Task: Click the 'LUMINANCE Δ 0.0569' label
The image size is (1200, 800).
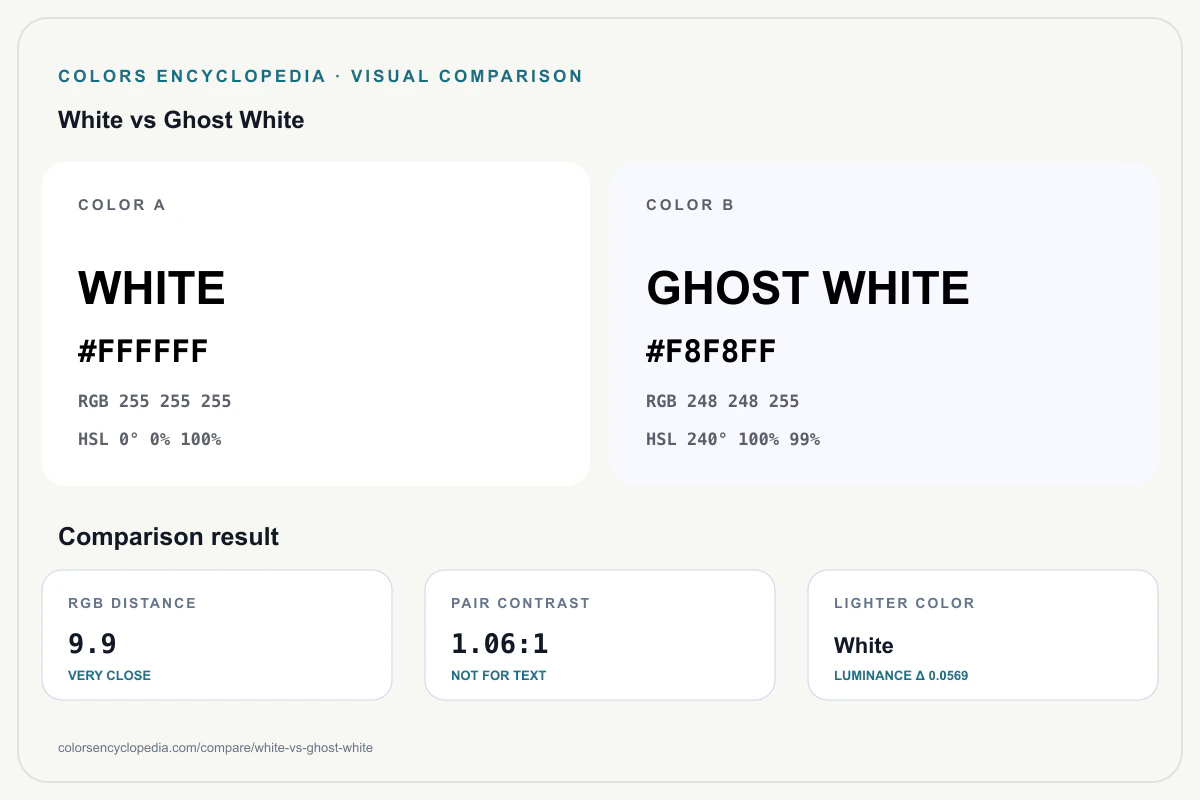Action: (x=901, y=675)
